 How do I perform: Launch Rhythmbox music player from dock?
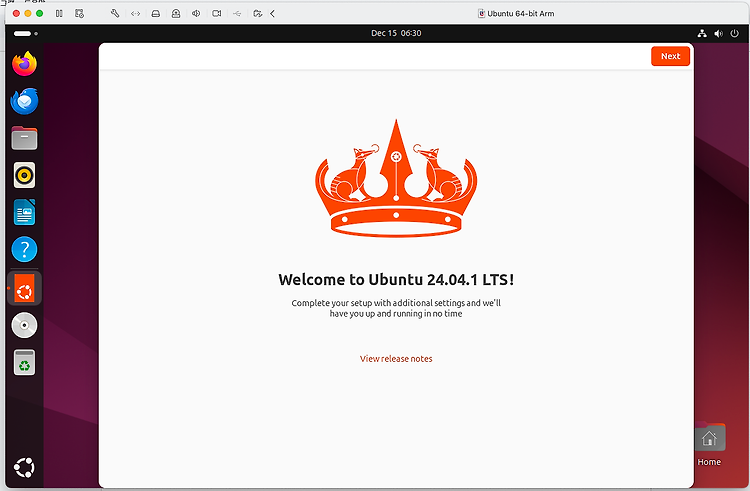click(24, 175)
